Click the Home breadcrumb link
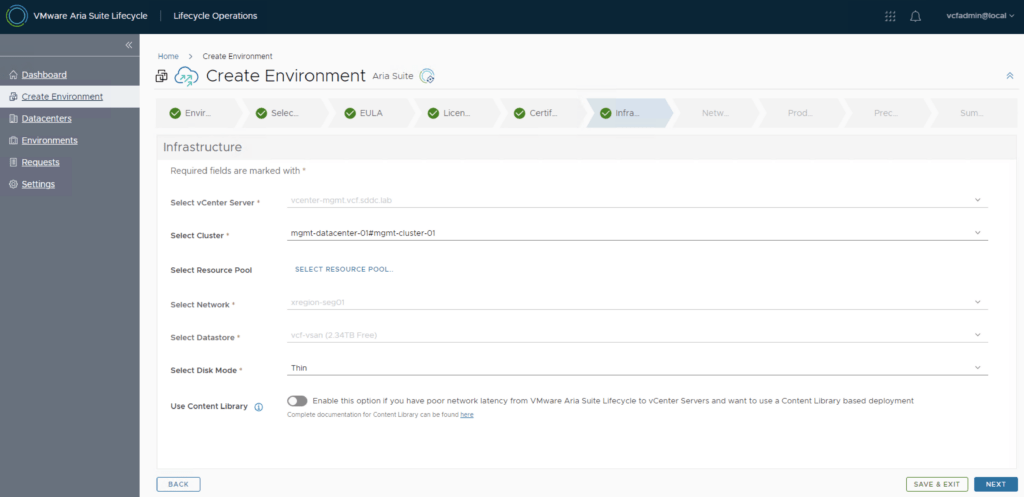Viewport: 1024px width, 497px height. pyautogui.click(x=168, y=56)
